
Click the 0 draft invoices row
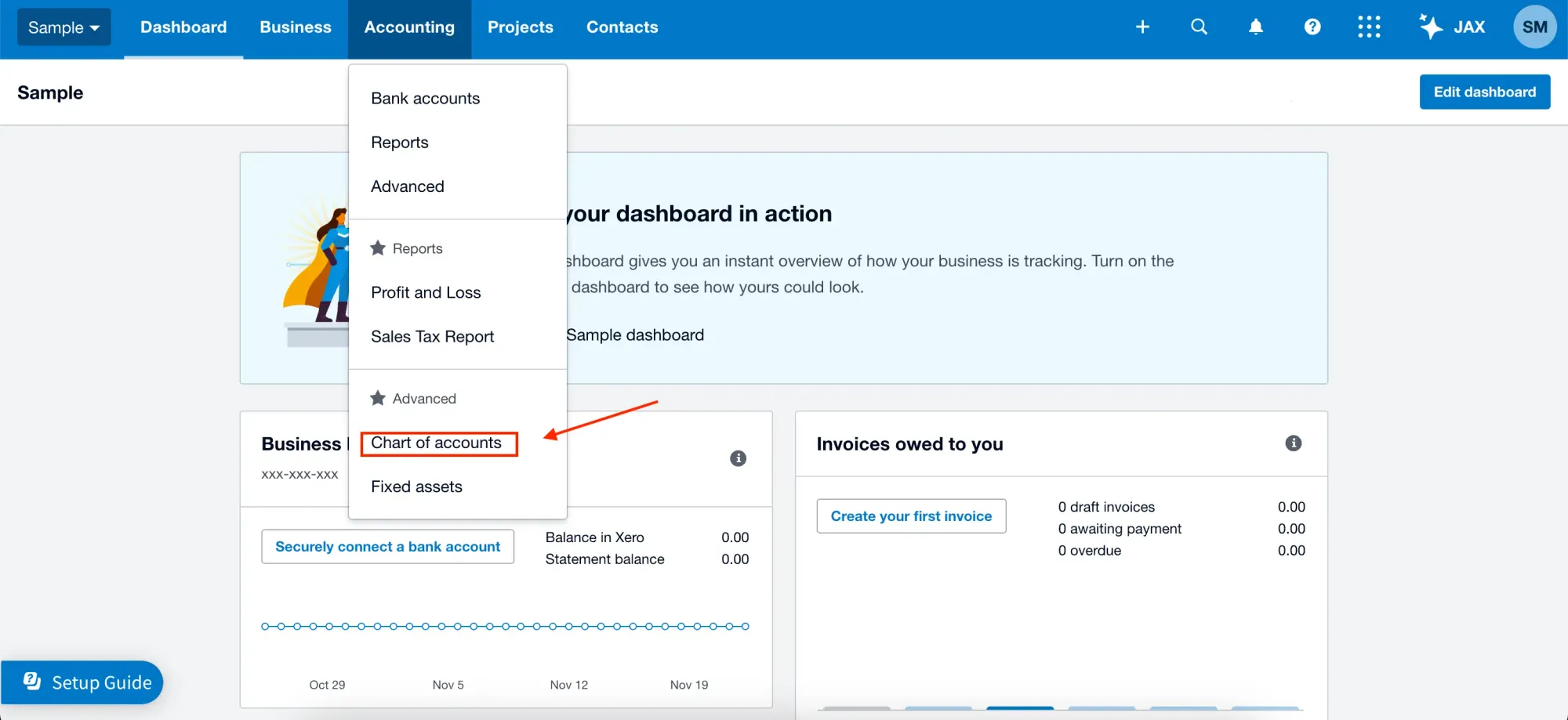coord(1181,507)
